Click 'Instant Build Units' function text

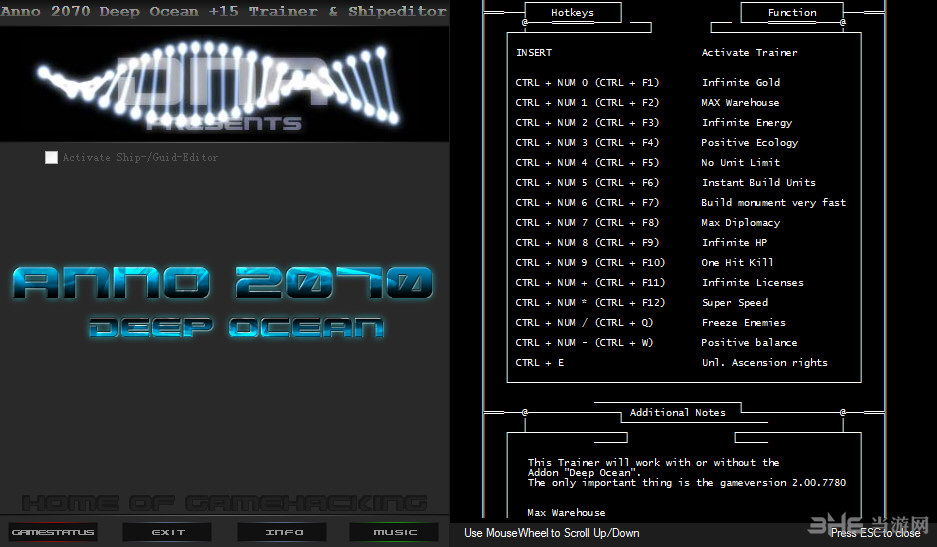click(758, 182)
